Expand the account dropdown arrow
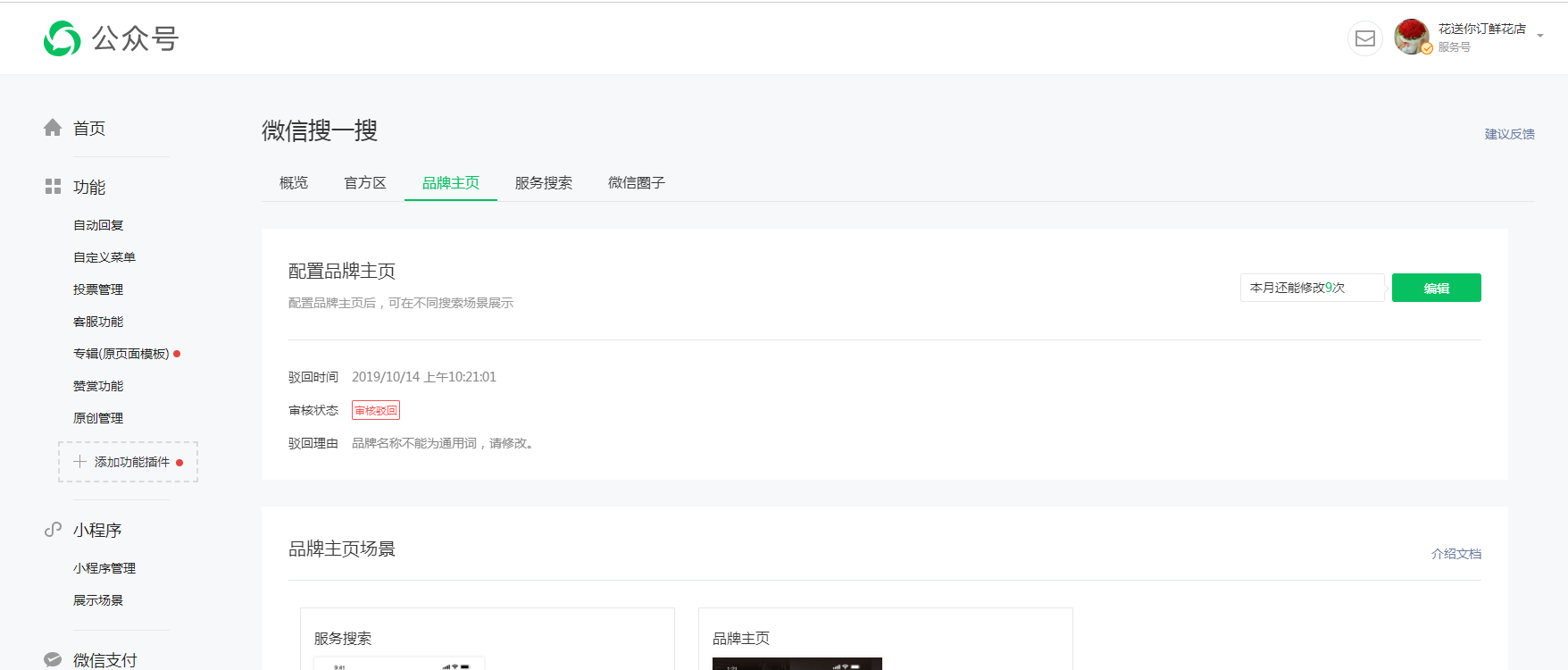This screenshot has height=670, width=1568. (x=1540, y=36)
